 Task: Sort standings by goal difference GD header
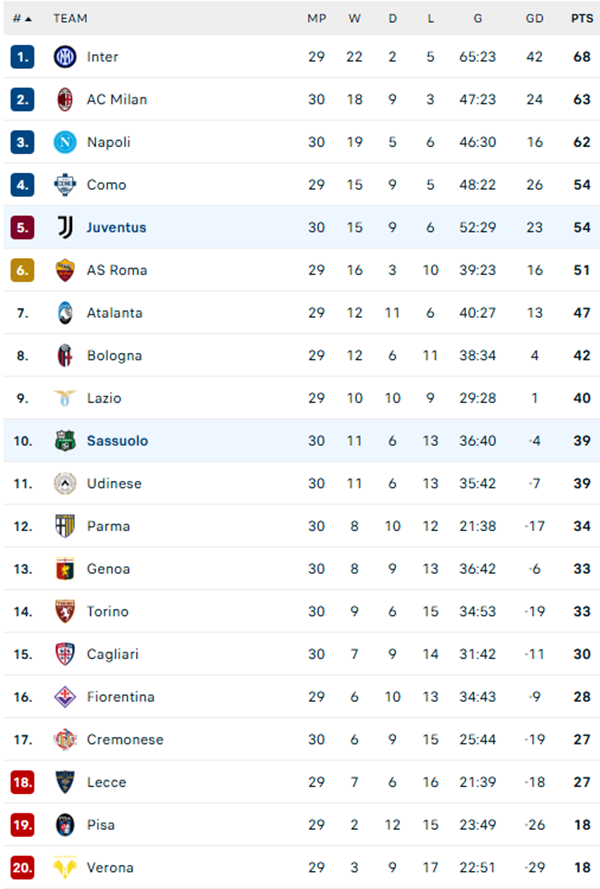tap(534, 18)
